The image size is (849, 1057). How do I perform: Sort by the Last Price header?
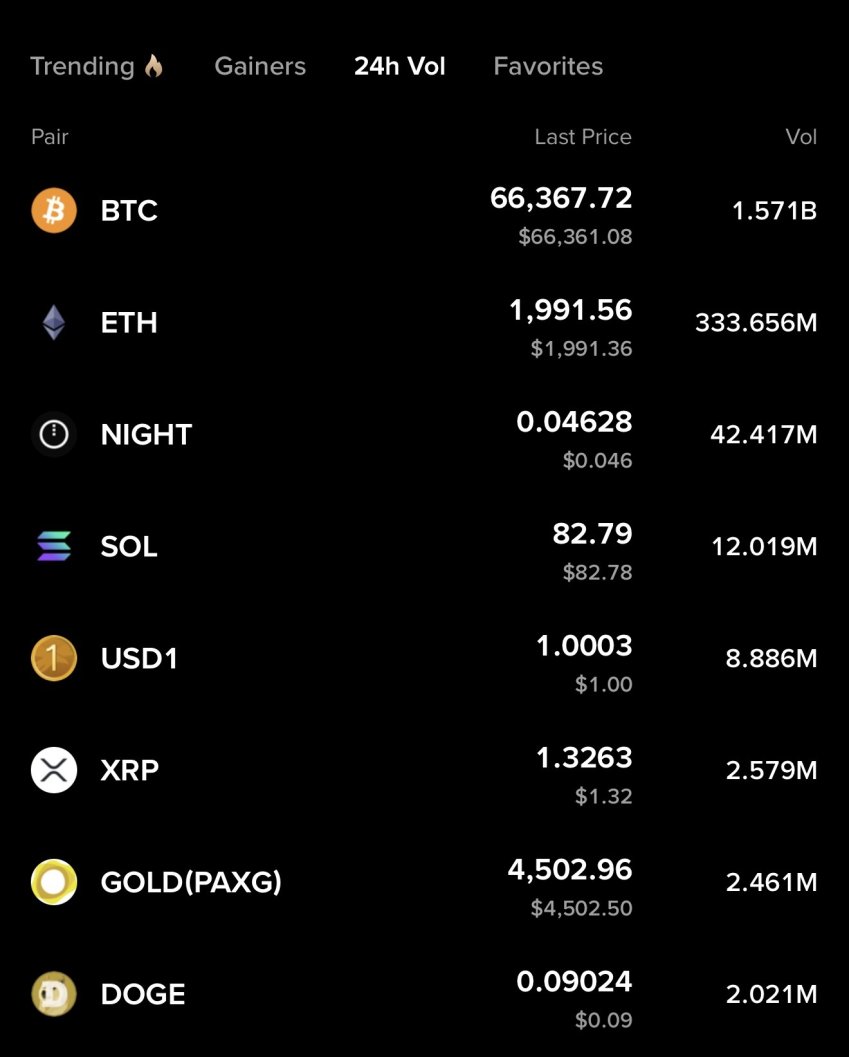click(x=583, y=137)
